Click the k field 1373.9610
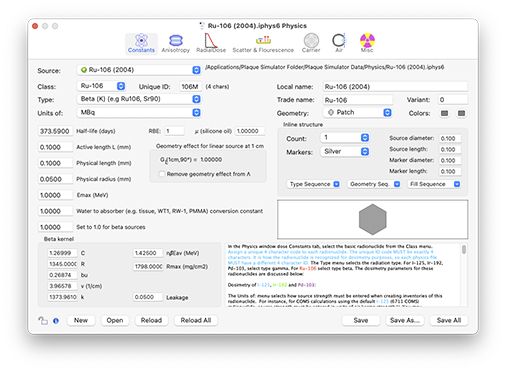 coord(62,297)
